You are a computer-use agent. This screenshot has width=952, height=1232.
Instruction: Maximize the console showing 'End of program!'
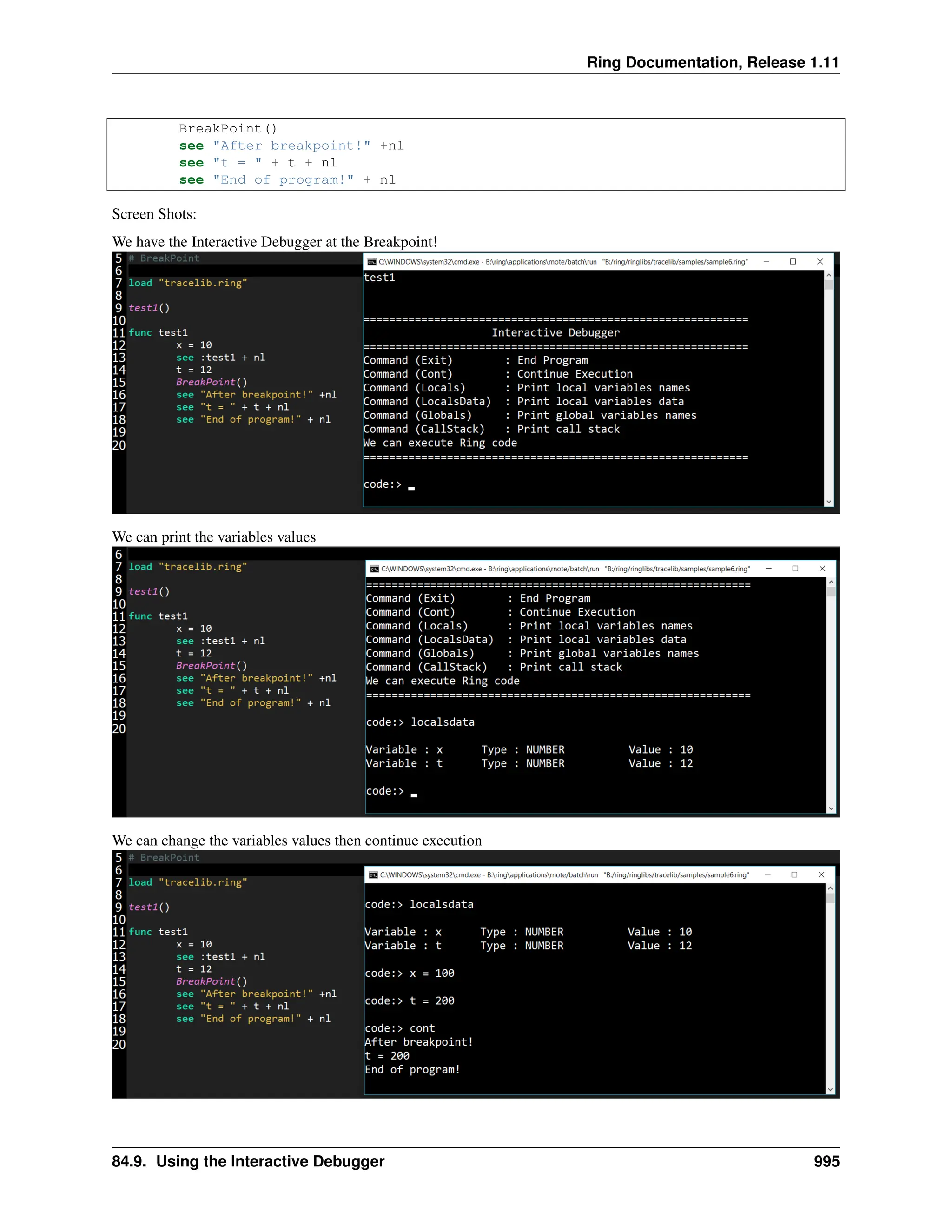tap(794, 875)
